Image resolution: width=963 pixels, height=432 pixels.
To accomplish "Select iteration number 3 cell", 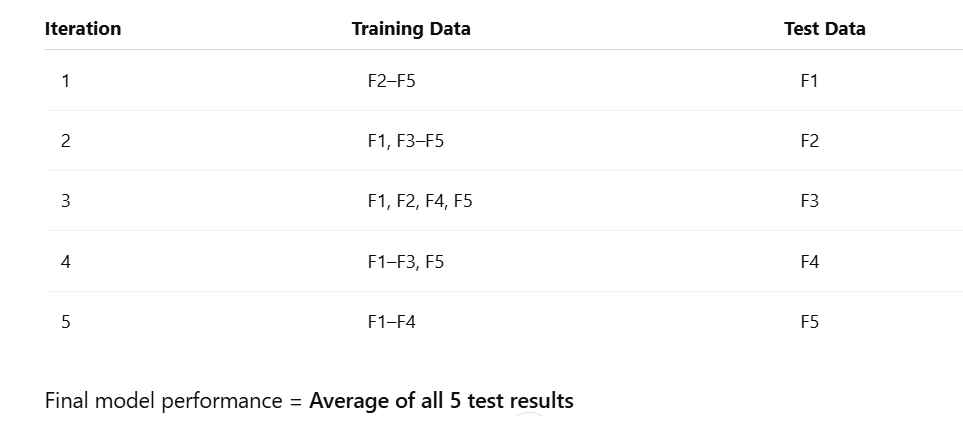I will click(65, 201).
